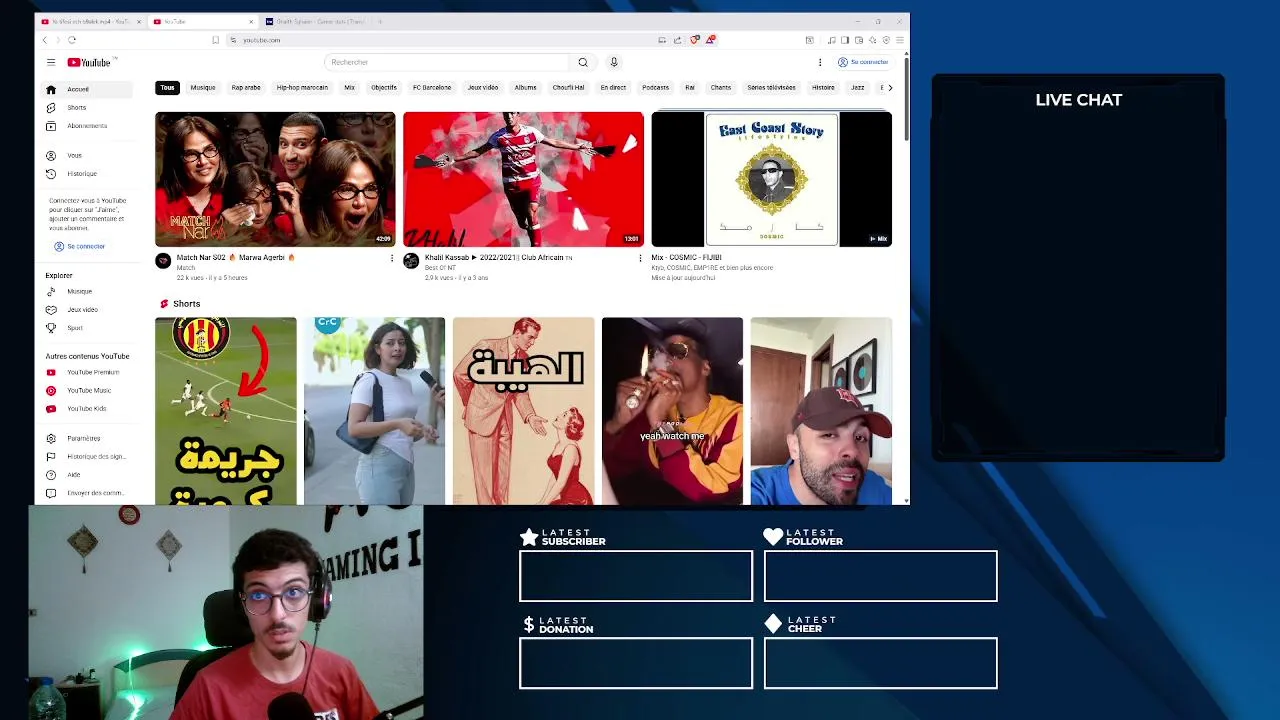
Task: Open the Short with man in red cap
Action: tap(821, 411)
